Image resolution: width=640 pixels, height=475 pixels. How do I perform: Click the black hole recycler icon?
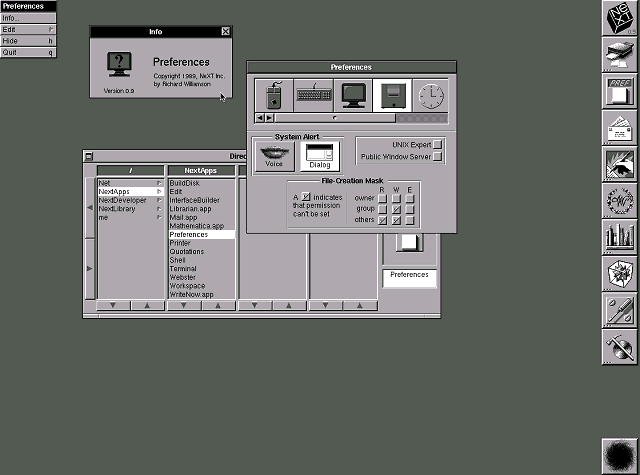click(x=620, y=456)
